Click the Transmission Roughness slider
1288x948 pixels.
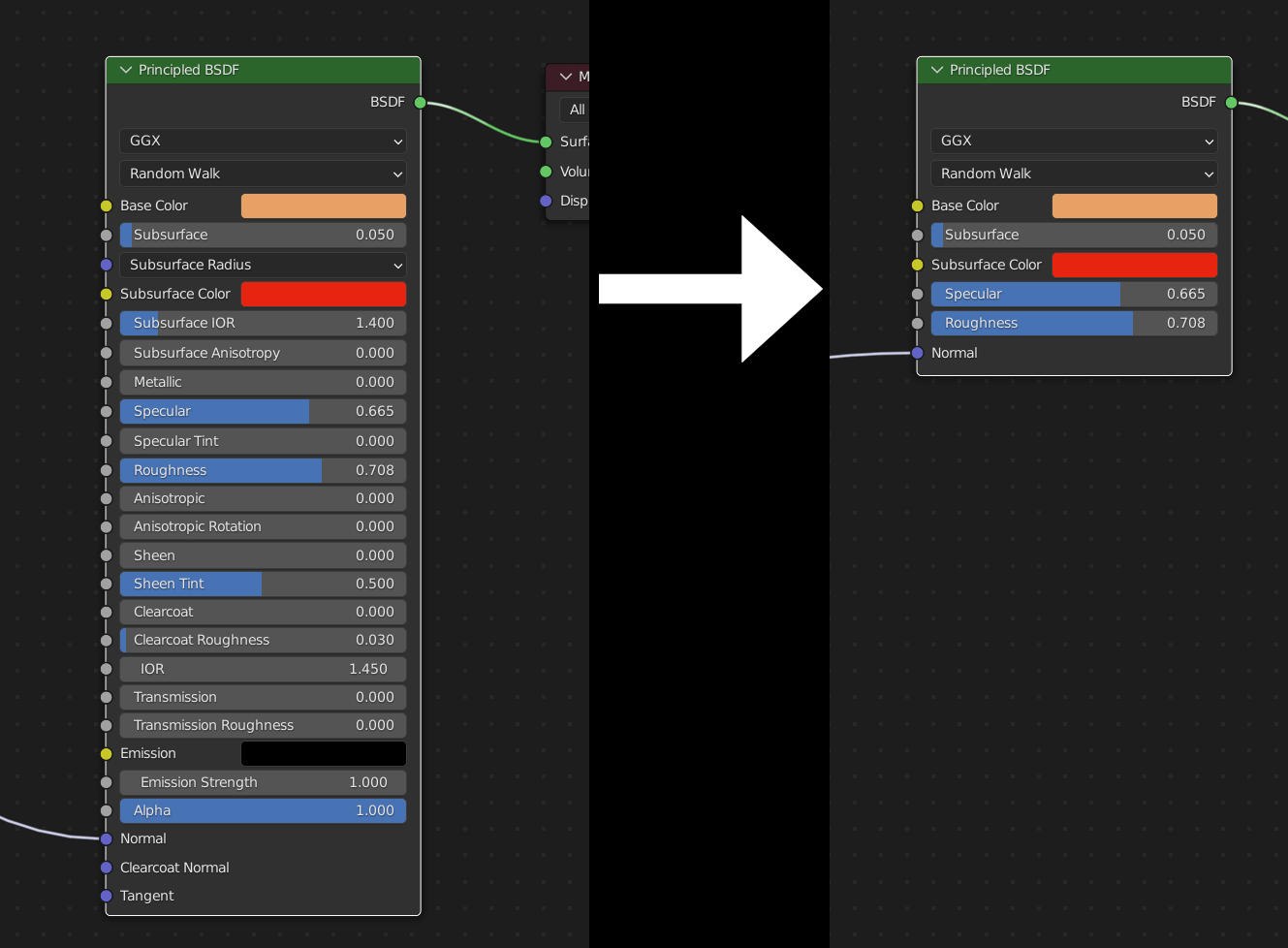[x=264, y=725]
